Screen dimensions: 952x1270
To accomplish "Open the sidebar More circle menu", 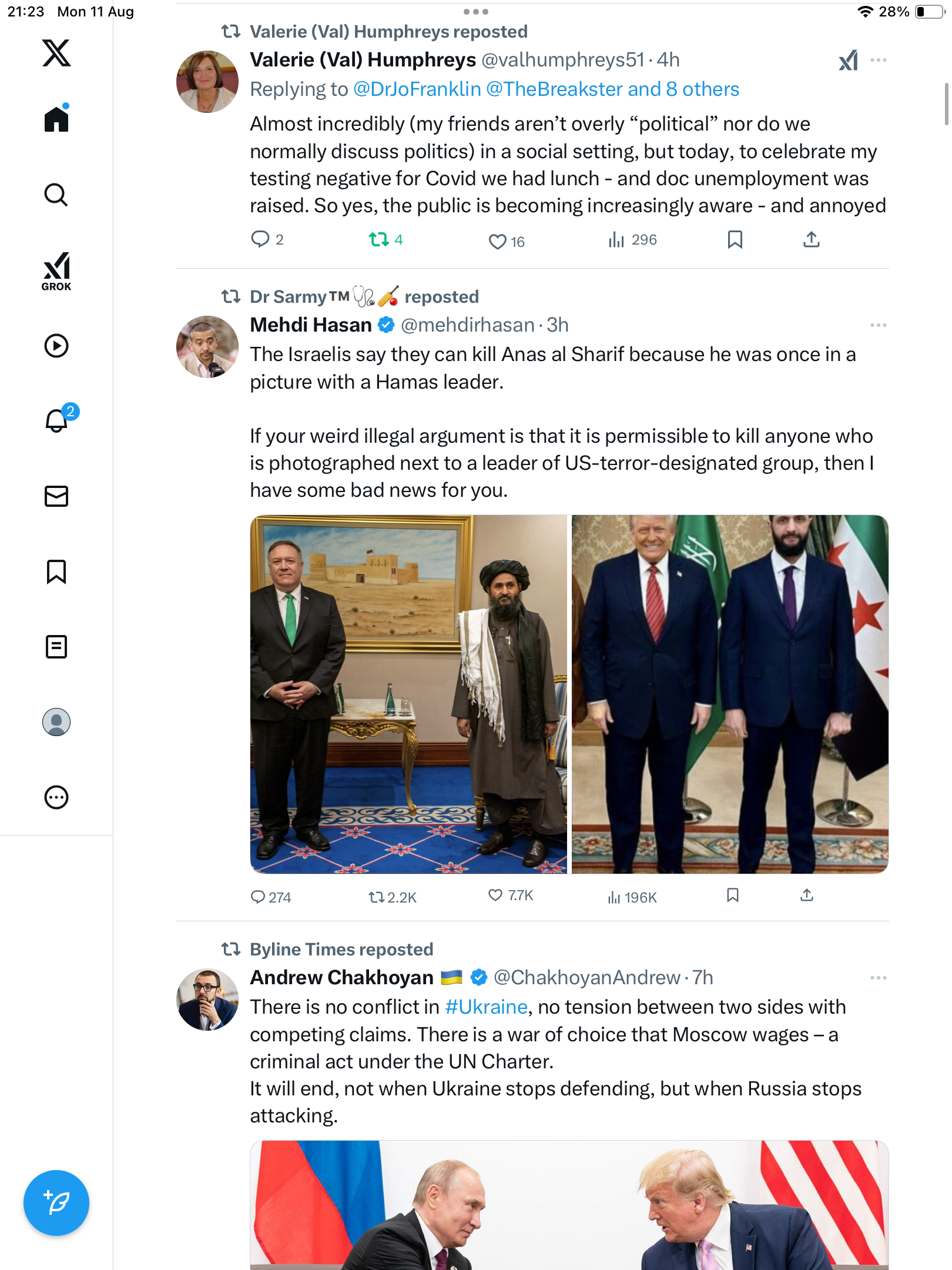I will pos(56,797).
